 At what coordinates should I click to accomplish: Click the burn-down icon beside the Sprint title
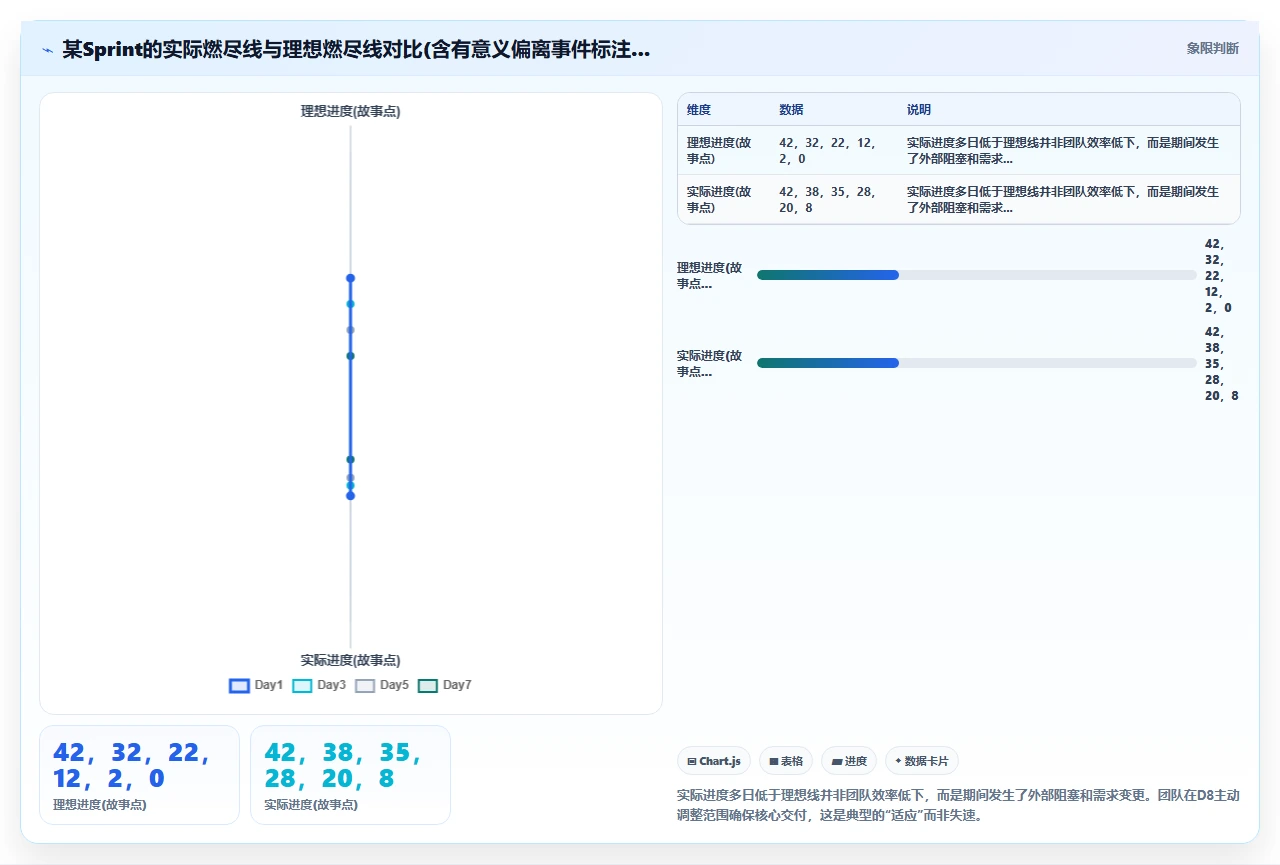(47, 50)
